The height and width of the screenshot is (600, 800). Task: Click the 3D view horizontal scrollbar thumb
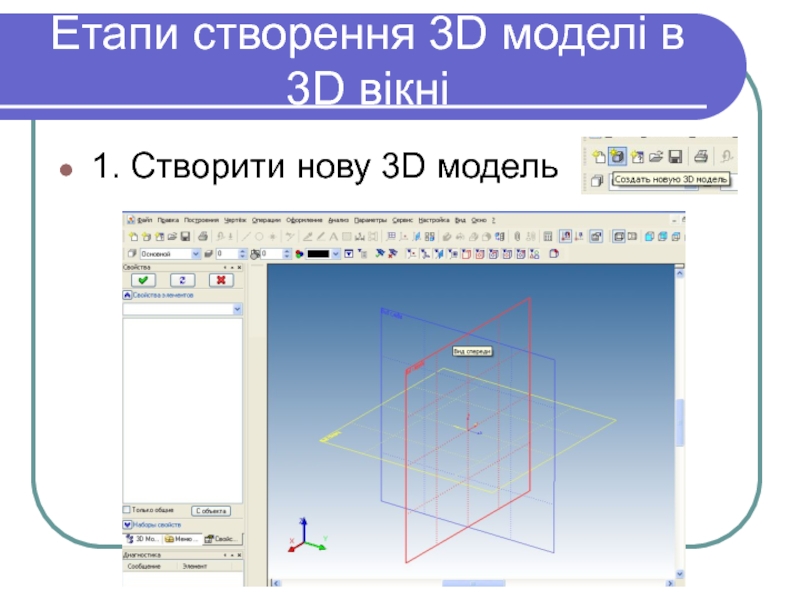[473, 583]
